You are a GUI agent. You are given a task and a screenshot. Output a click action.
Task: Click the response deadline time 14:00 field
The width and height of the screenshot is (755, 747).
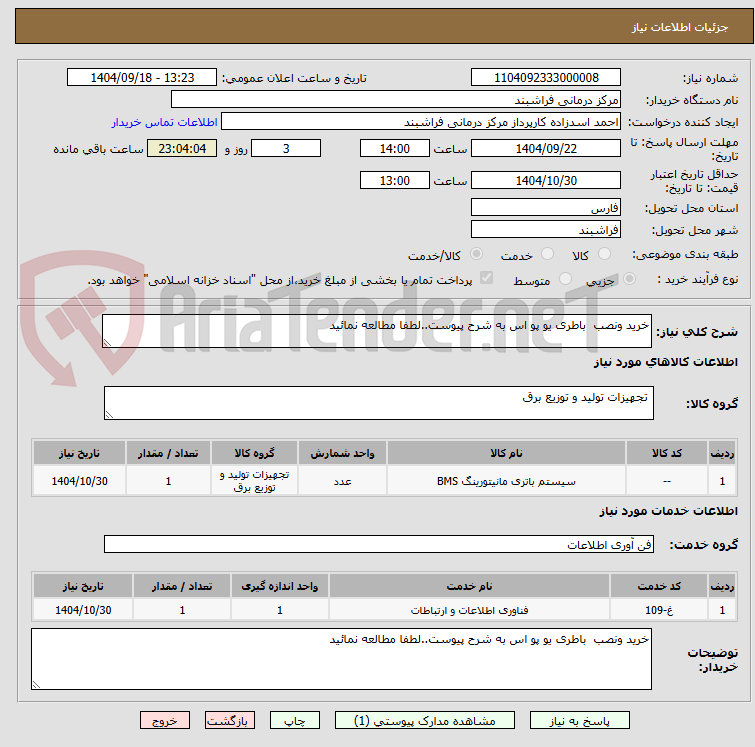tap(395, 148)
